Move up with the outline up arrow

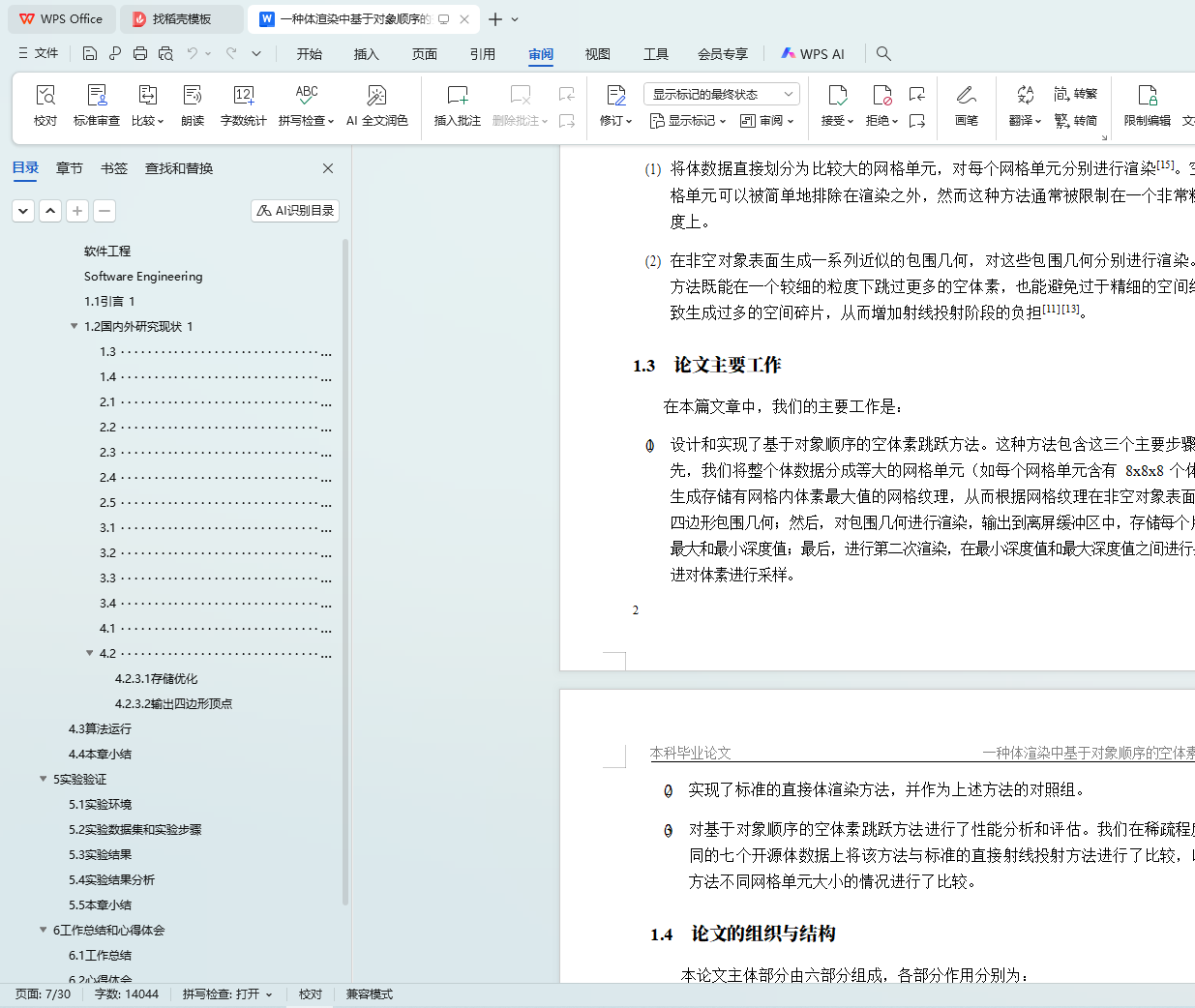(x=50, y=210)
